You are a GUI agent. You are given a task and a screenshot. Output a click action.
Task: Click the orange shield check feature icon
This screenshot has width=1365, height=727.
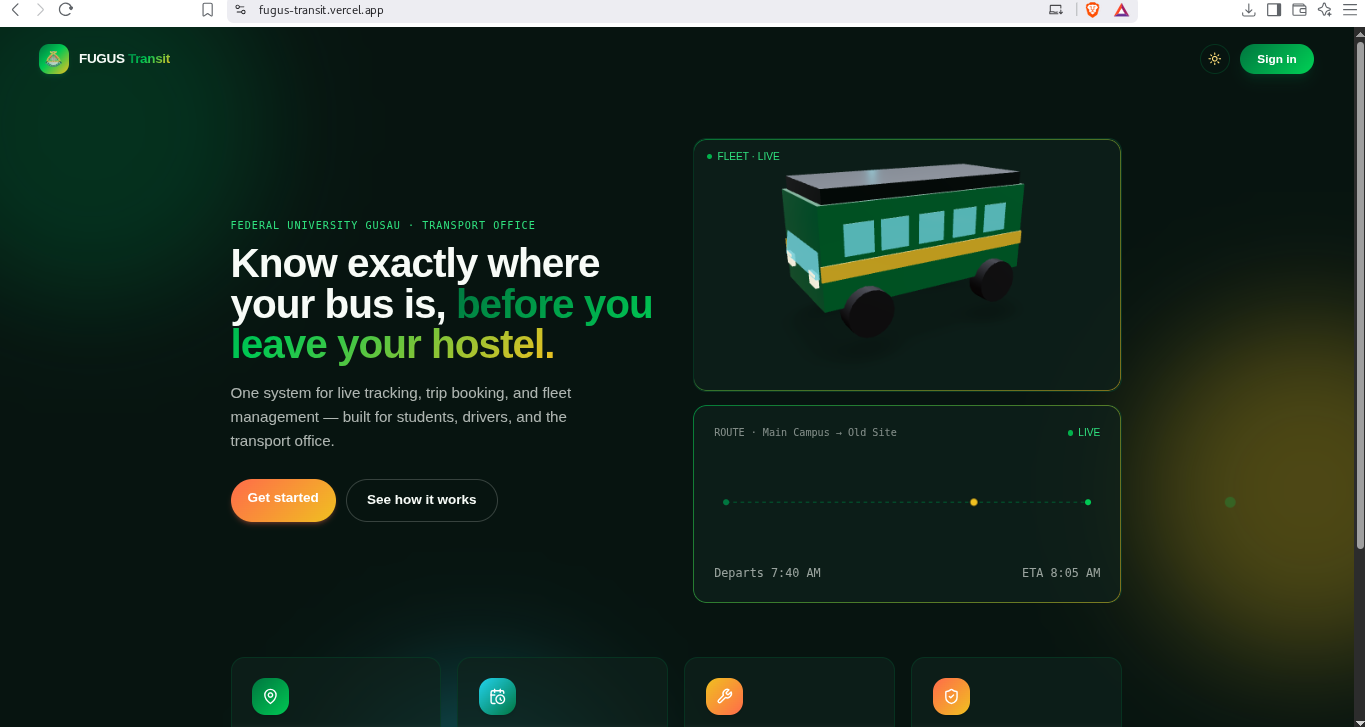(x=951, y=697)
